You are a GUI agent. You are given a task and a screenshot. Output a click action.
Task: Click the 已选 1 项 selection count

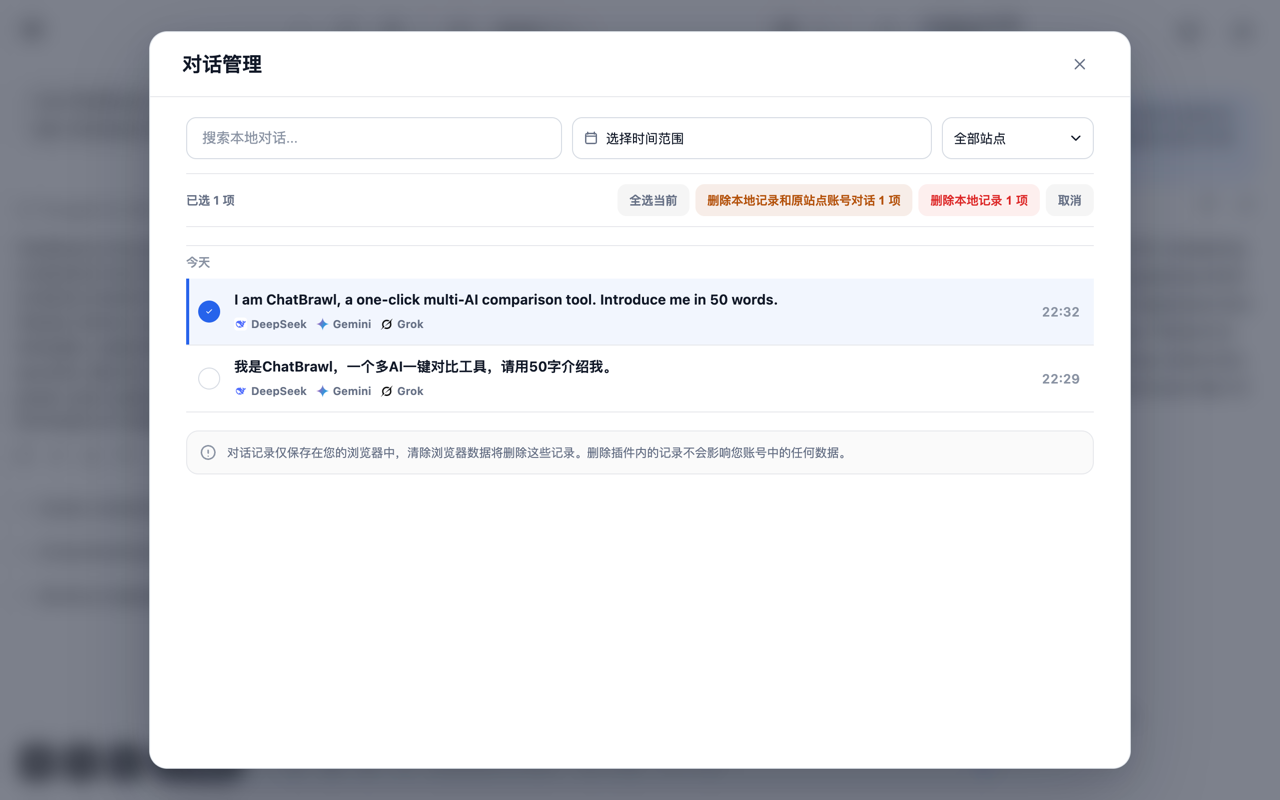coord(210,200)
